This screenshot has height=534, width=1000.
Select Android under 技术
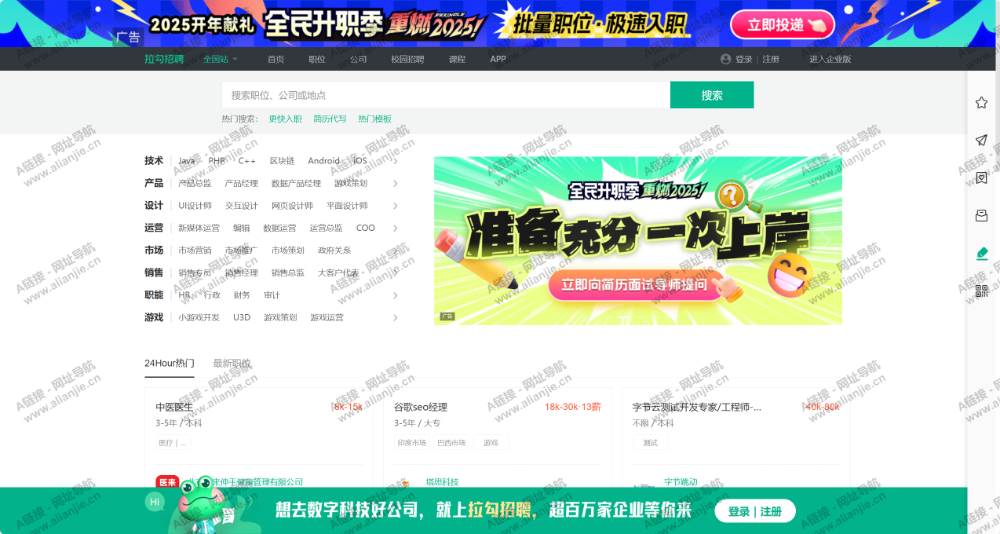click(323, 161)
